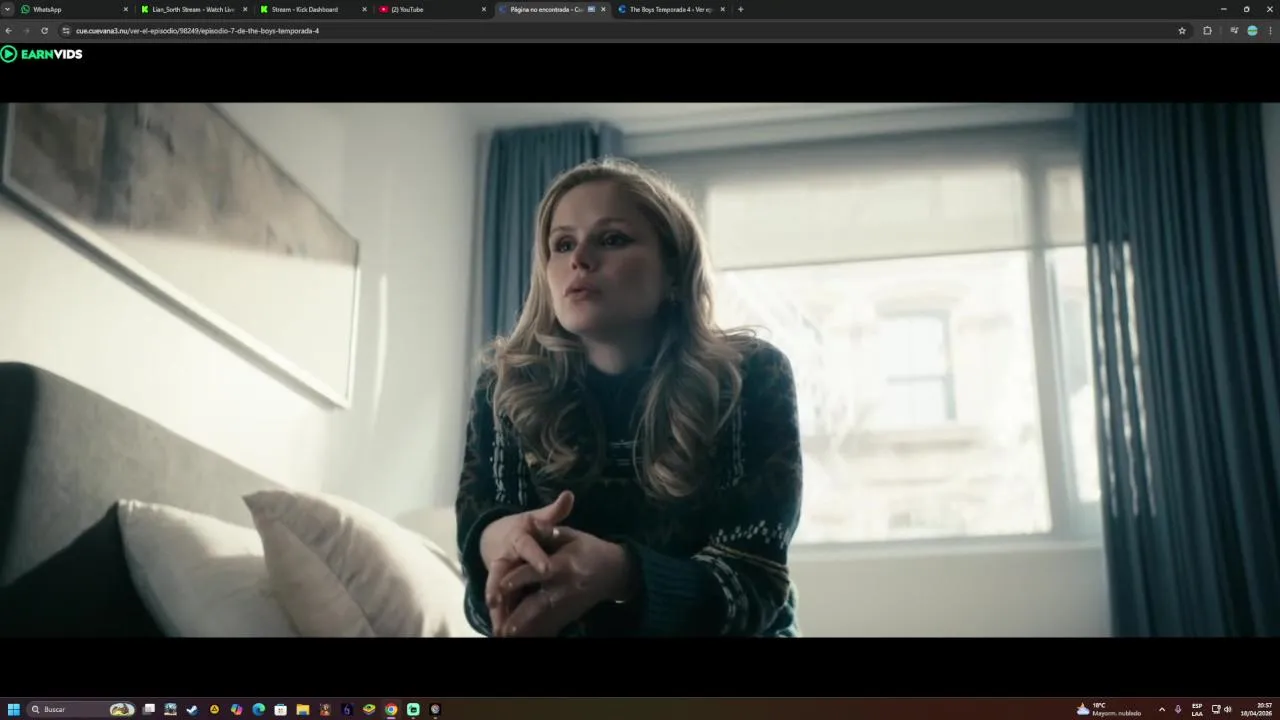Close the YouTube tab

(484, 9)
